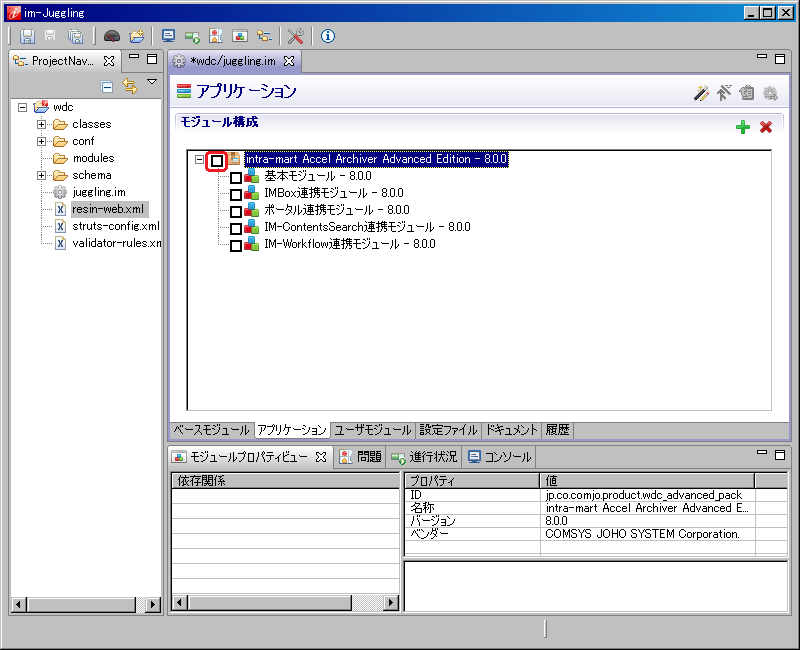
Task: Check the 基本モジュール checkbox
Action: tap(236, 178)
